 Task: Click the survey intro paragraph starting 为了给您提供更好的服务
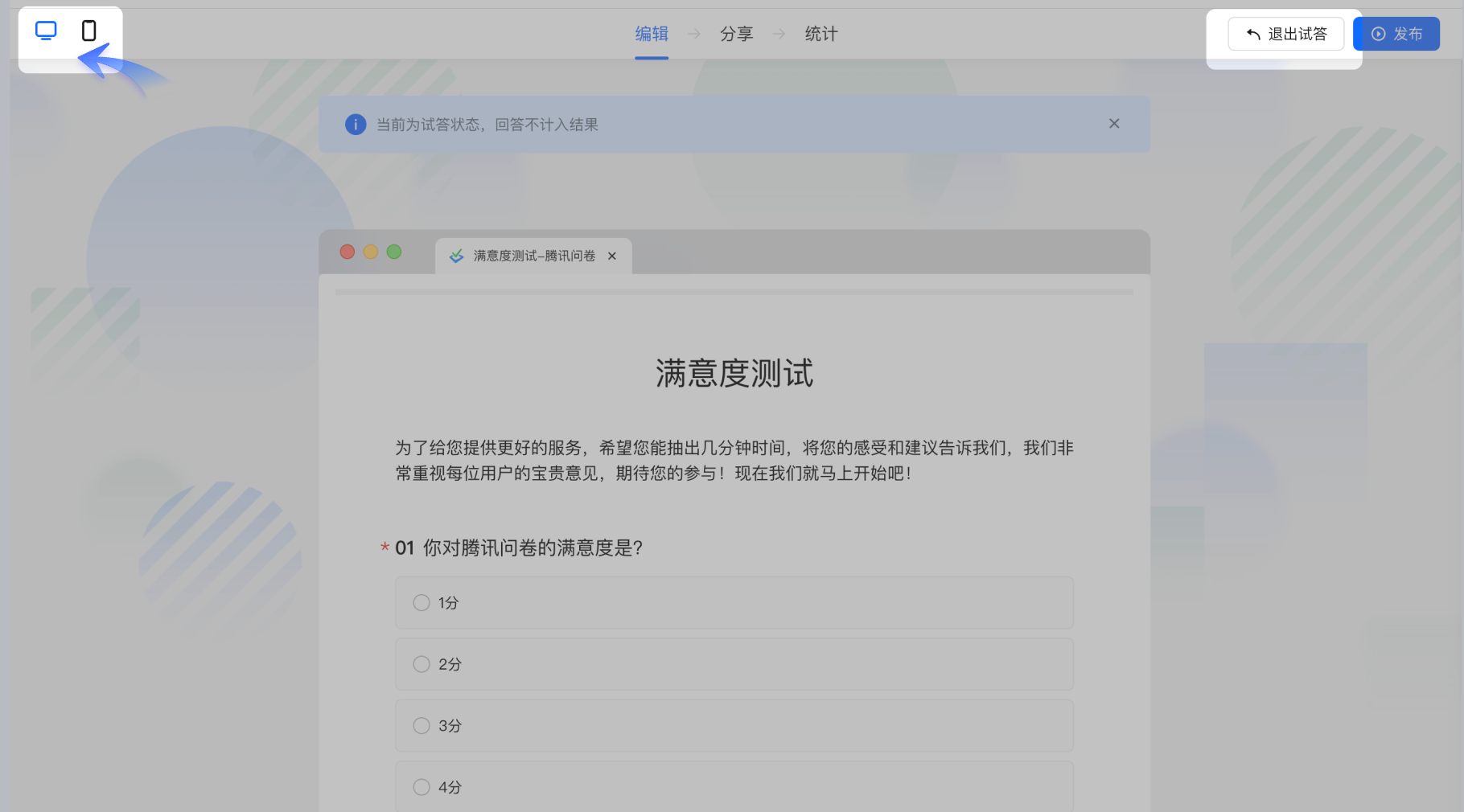(734, 461)
